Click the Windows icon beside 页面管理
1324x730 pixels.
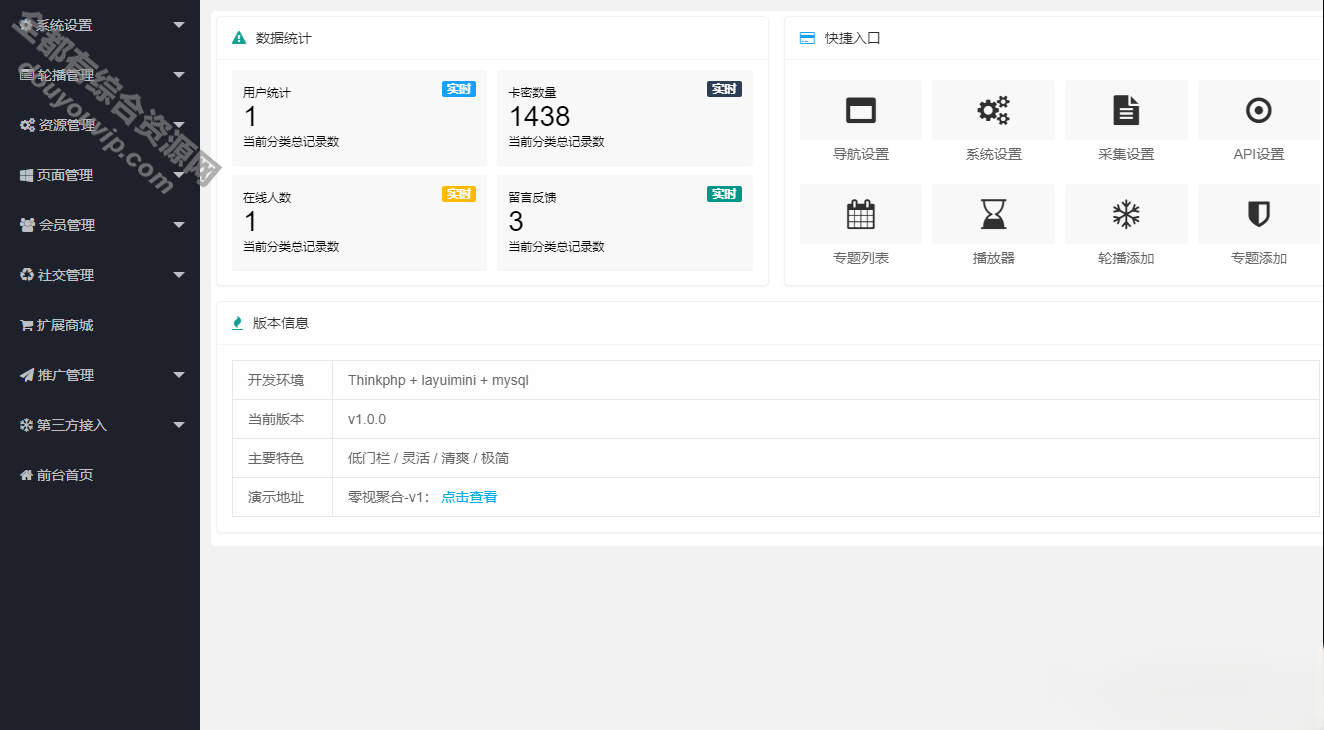point(27,175)
